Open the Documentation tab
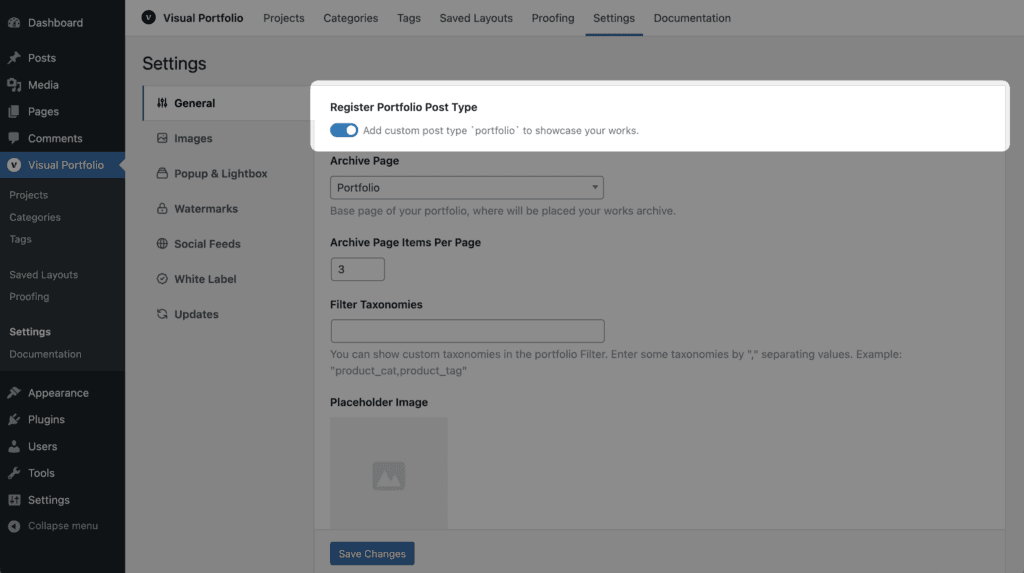The width and height of the screenshot is (1024, 573). click(x=692, y=18)
